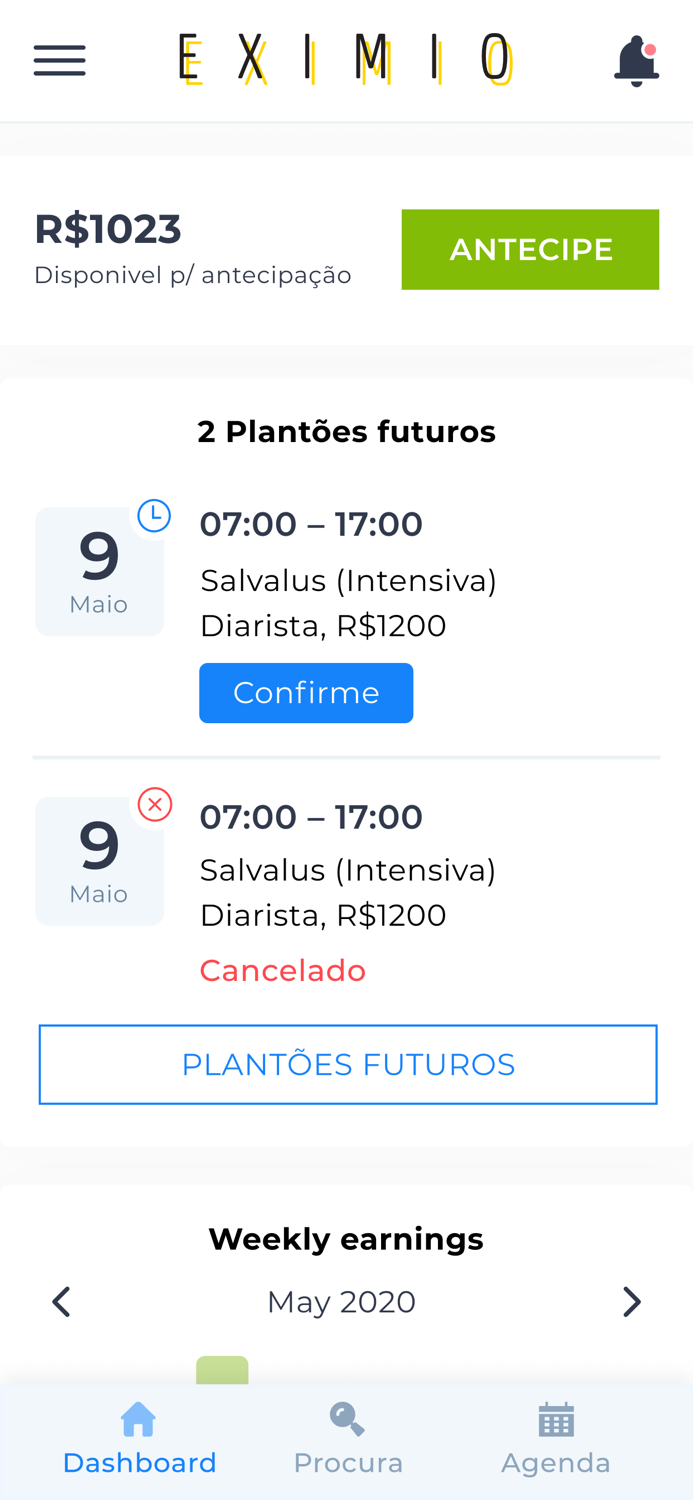Click the red cancel icon on the cancelled shift
Image resolution: width=693 pixels, height=1500 pixels.
coord(155,802)
